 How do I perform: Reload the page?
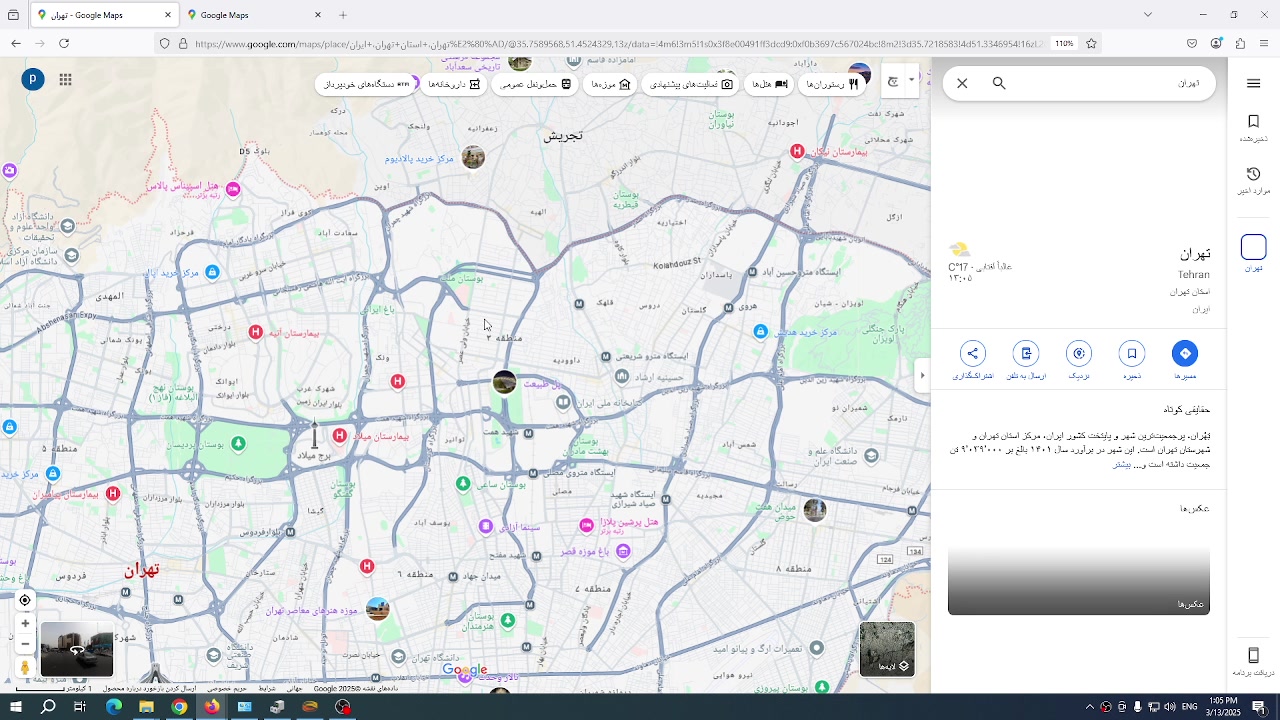point(64,44)
